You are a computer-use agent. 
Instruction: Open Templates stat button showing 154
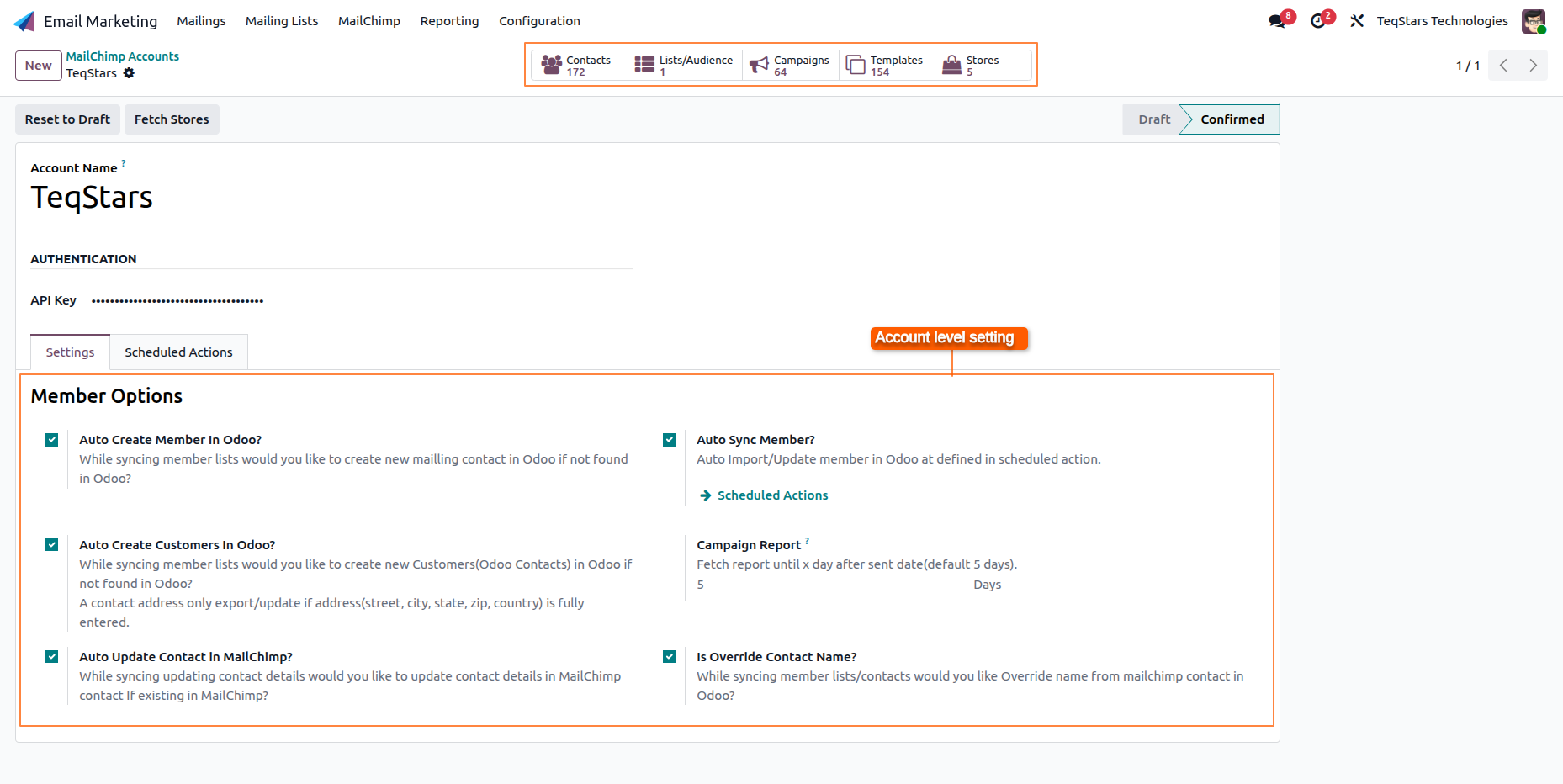coord(887,66)
